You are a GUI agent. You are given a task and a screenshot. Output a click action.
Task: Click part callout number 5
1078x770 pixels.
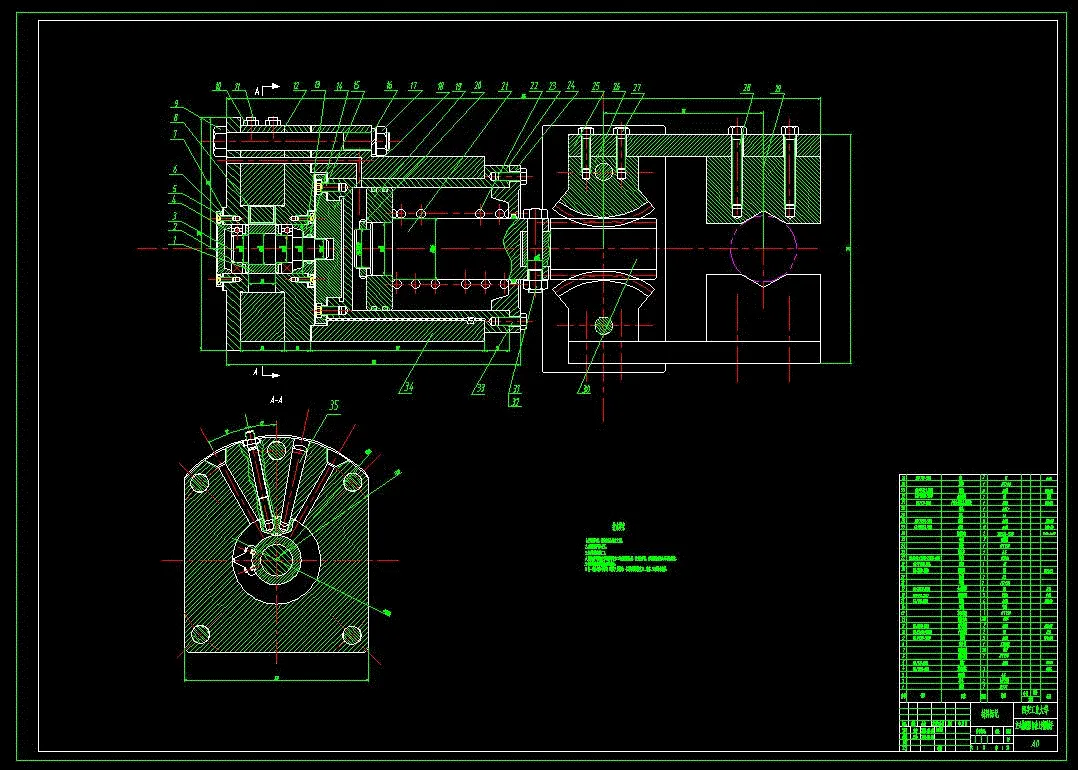coord(175,189)
